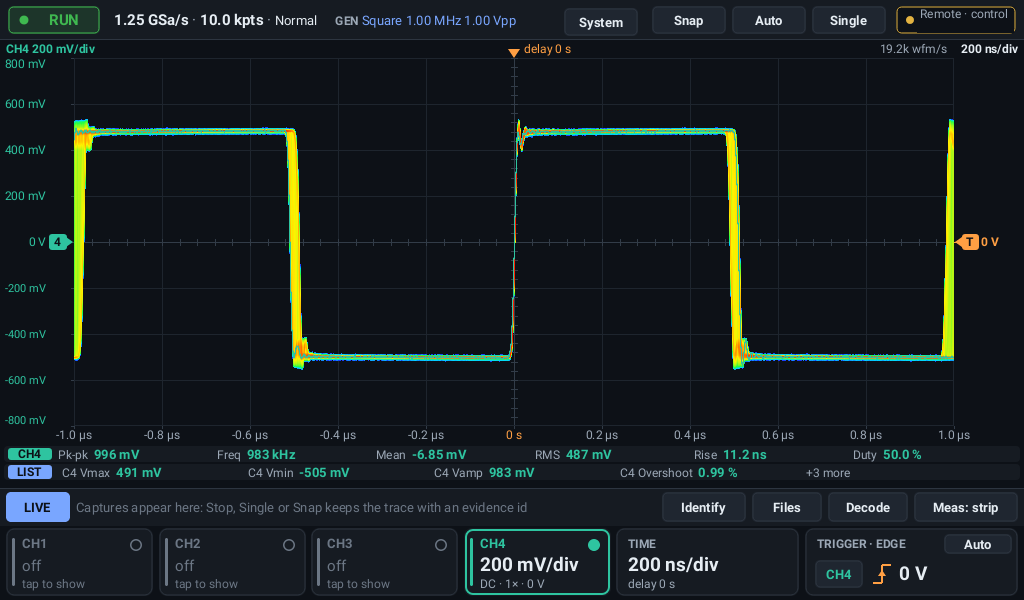Click the C4 Vamp 983 mV value
Image resolution: width=1024 pixels, height=600 pixels.
(484, 473)
